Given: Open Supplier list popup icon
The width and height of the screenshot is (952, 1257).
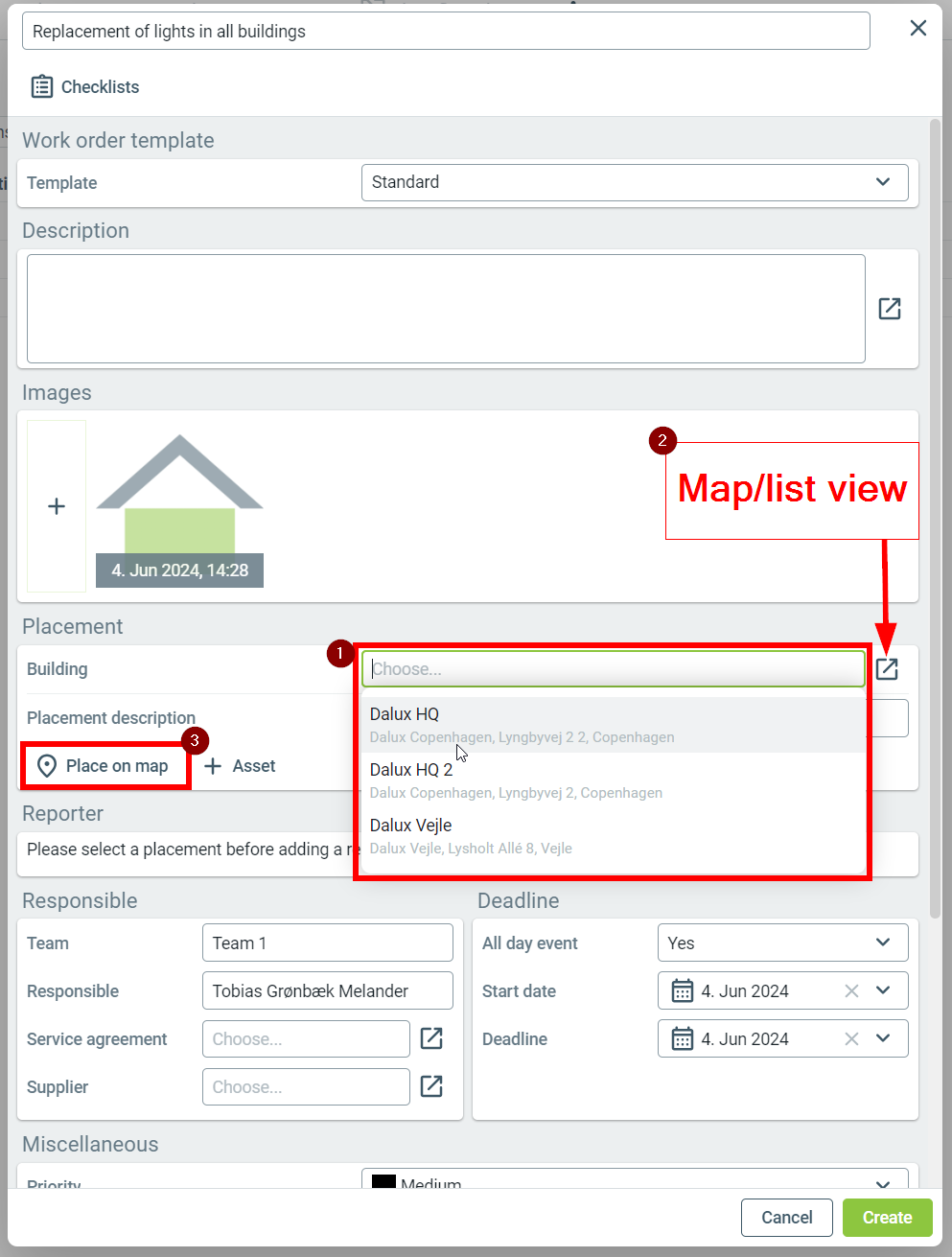Looking at the screenshot, I should (x=431, y=1086).
